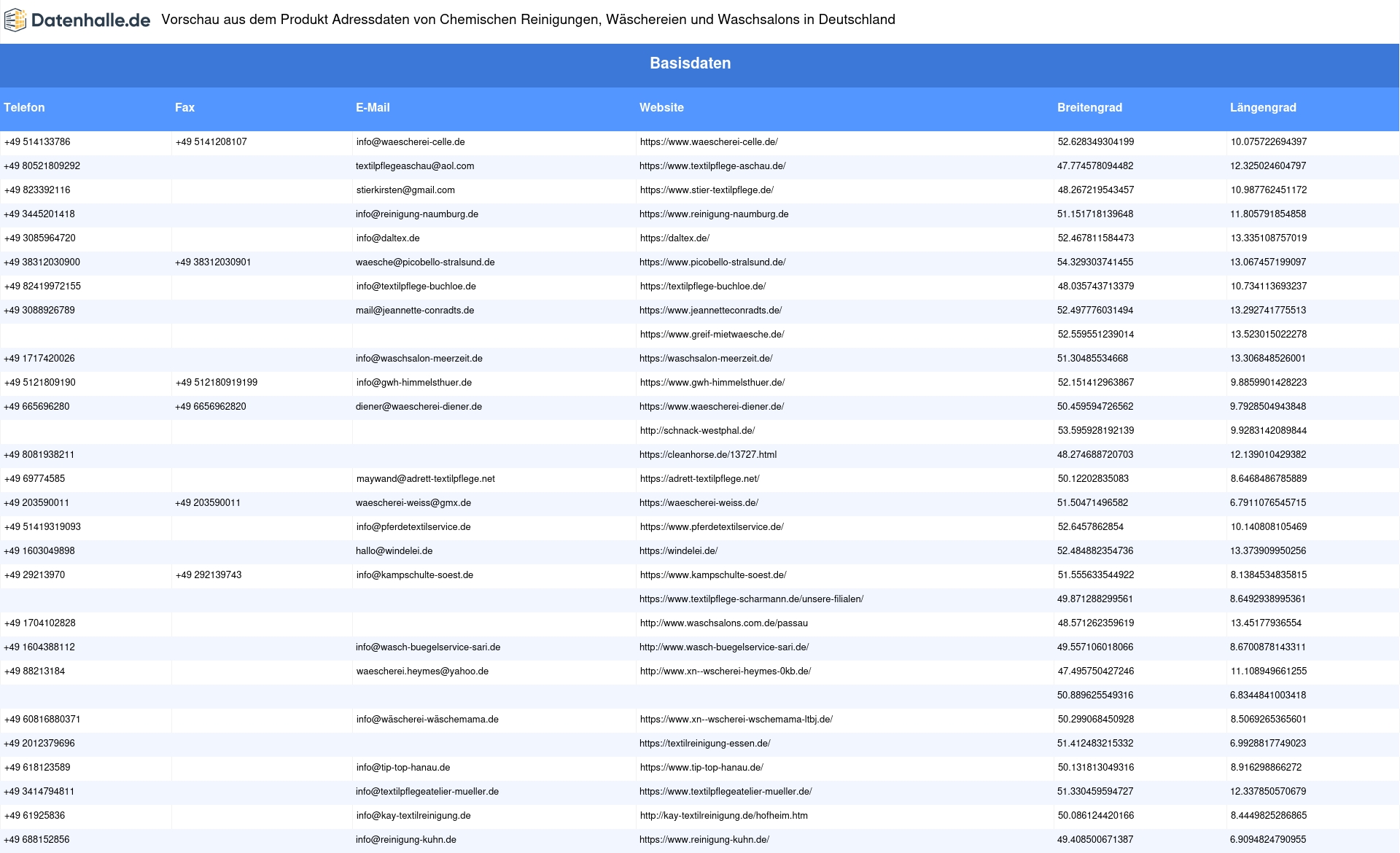Select latitude value 50.889625549316
The image size is (1400, 853).
(1095, 696)
